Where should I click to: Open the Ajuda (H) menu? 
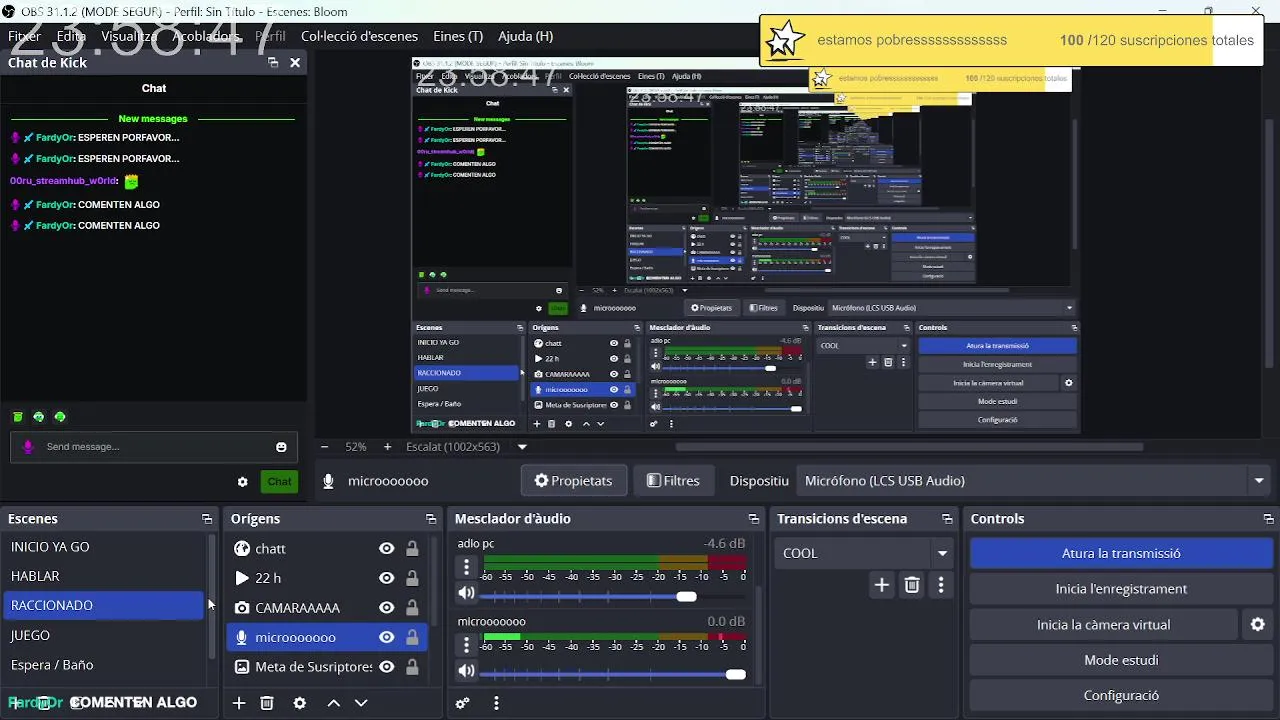pyautogui.click(x=525, y=36)
